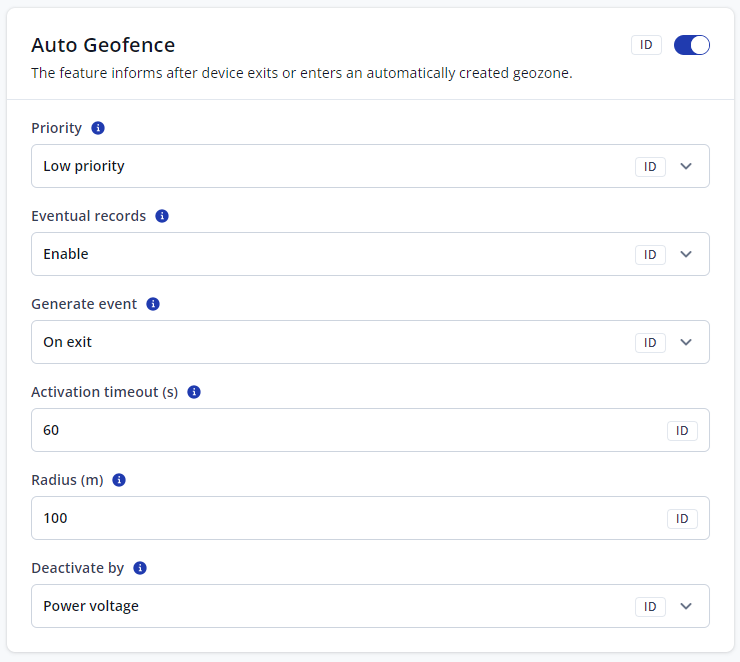
Task: Click the ID badge in Radius field
Action: [682, 519]
